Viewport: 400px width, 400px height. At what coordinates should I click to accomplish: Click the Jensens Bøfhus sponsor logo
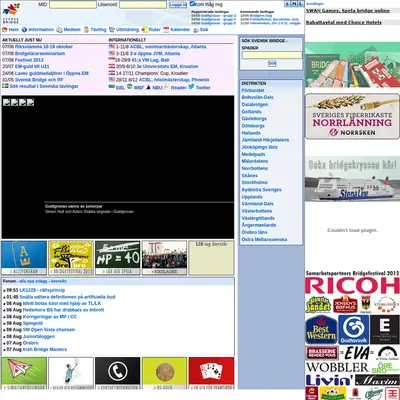[345, 304]
